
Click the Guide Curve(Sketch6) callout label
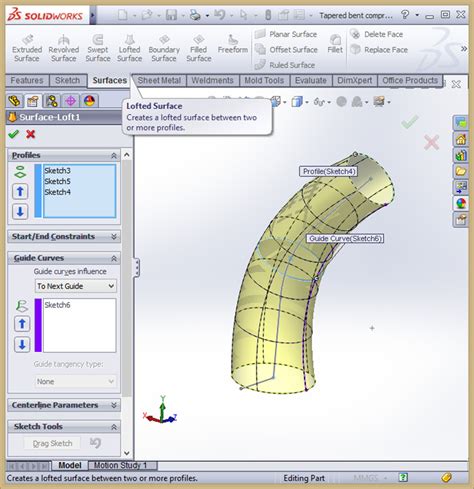coord(345,238)
